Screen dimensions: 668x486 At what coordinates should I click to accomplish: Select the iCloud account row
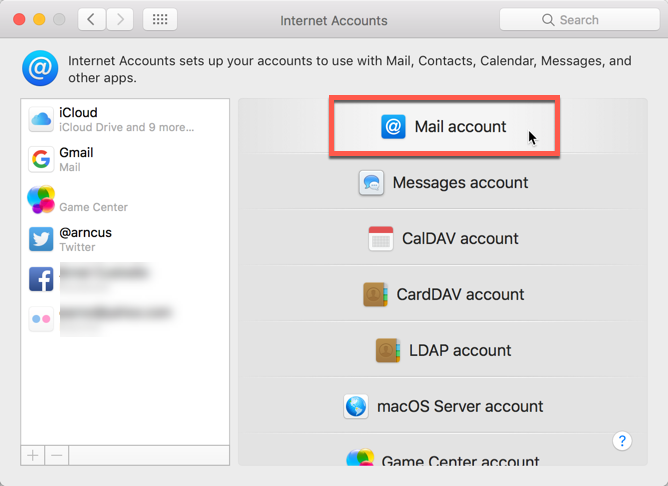coord(125,119)
